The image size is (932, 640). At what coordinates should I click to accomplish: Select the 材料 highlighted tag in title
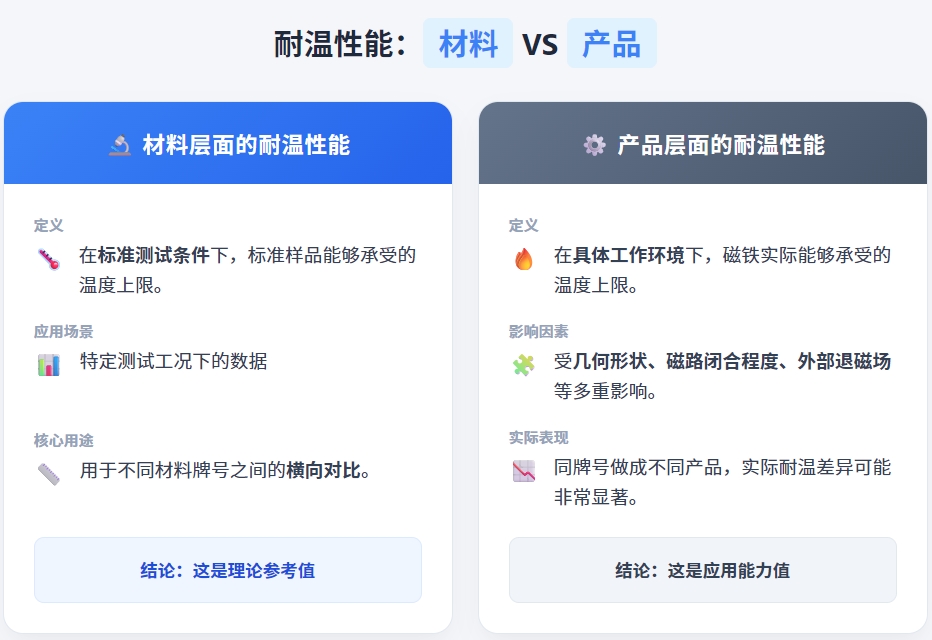coord(468,44)
